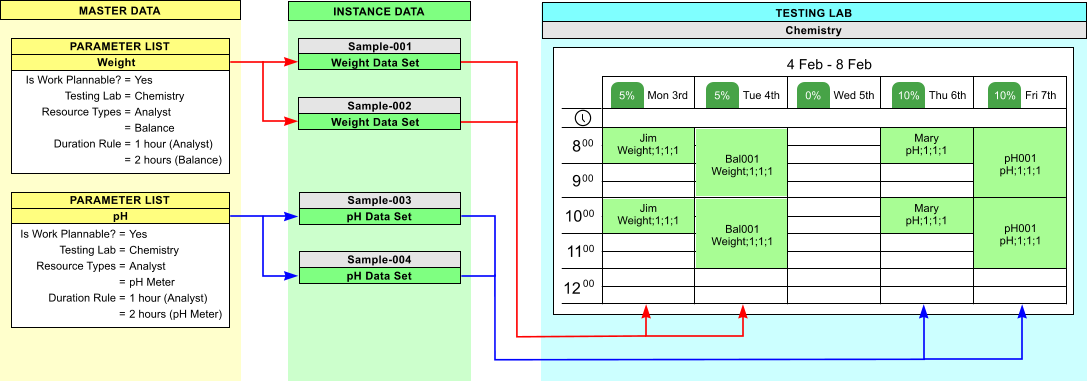Viewport: 1087px width, 381px height.
Task: Select the 10% badge for Fri 7th
Action: coord(1005,95)
